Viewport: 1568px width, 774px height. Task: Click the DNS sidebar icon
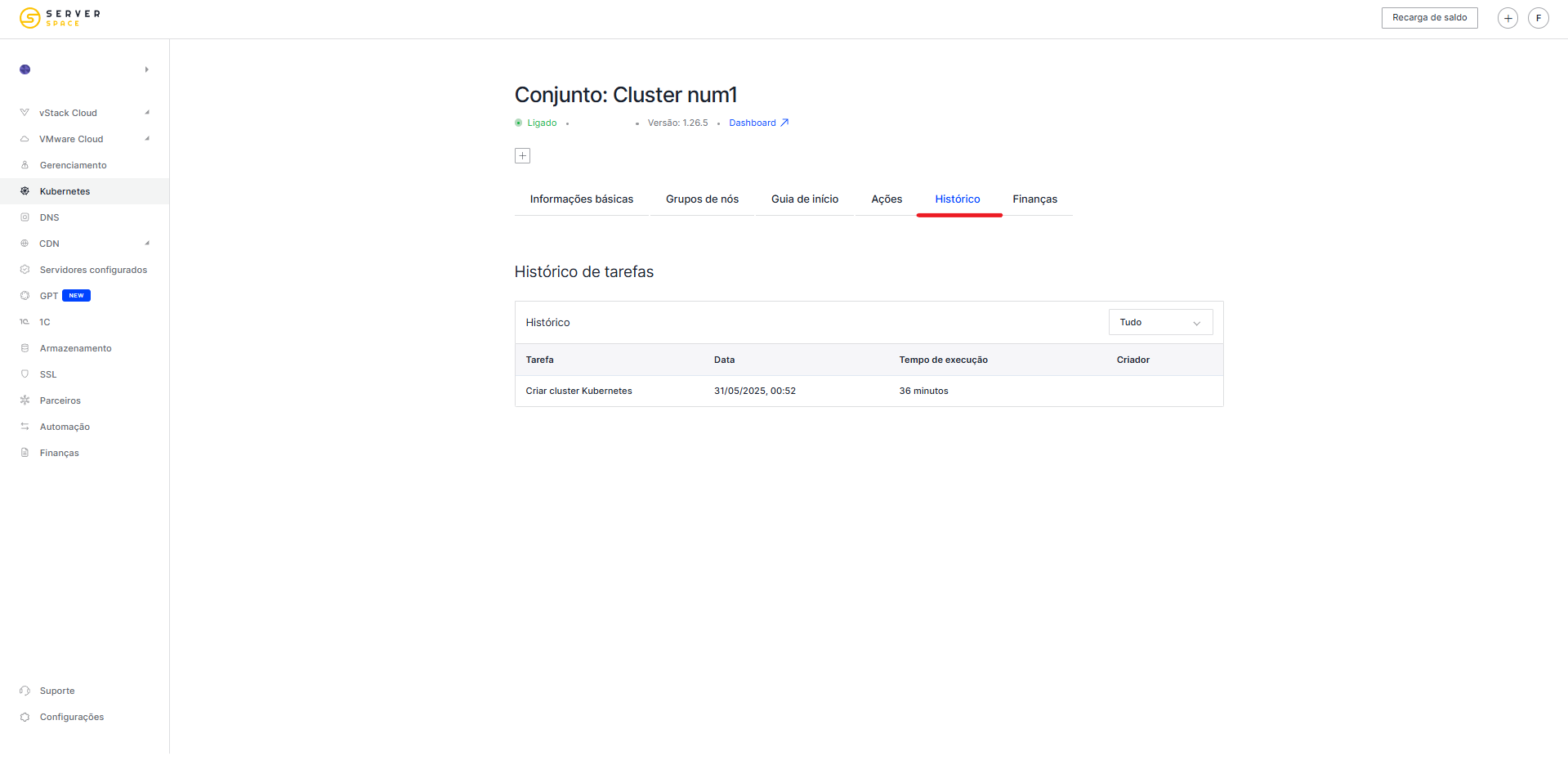(25, 217)
